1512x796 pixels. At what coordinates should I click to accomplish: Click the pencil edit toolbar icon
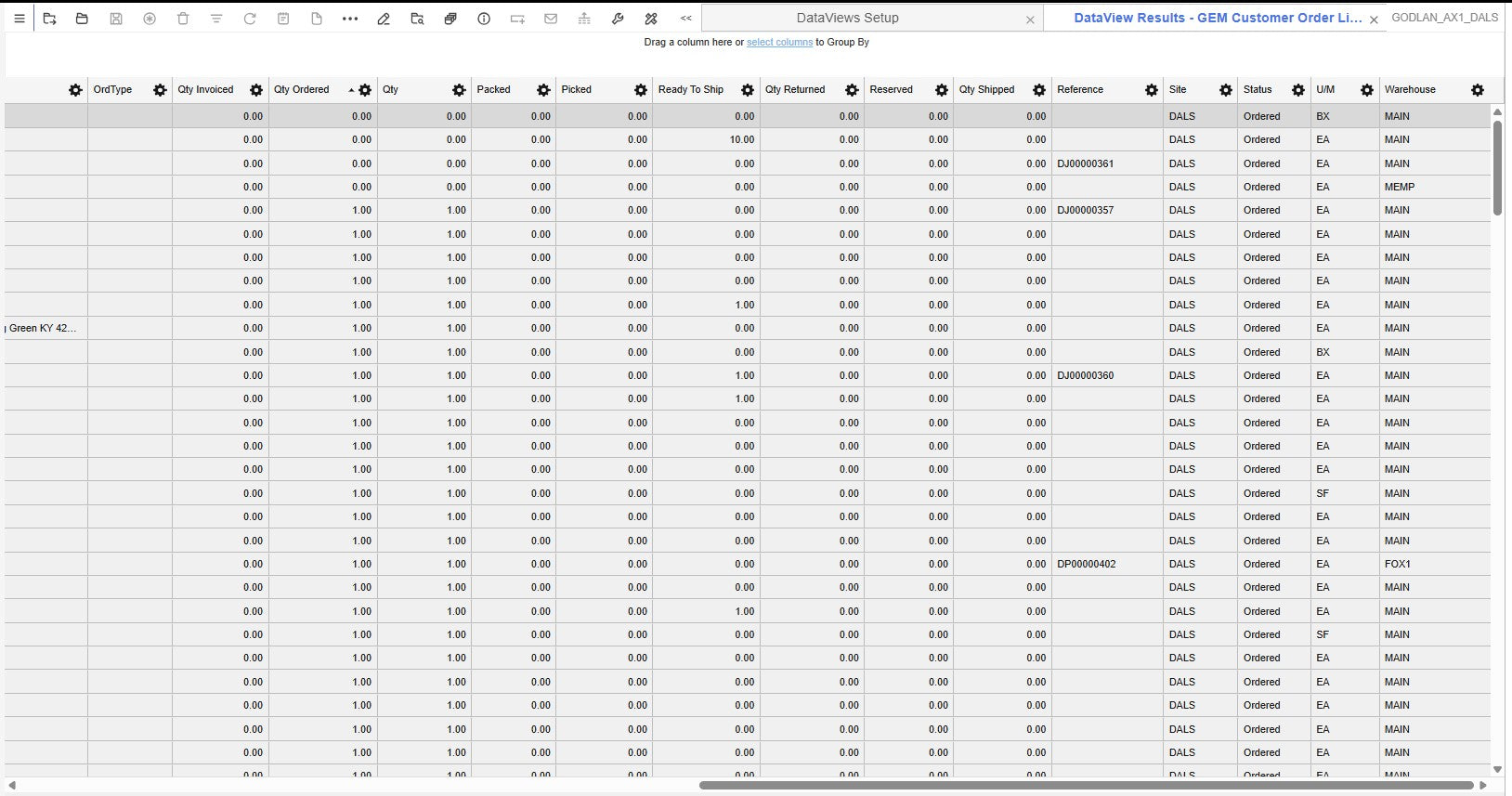coord(384,19)
